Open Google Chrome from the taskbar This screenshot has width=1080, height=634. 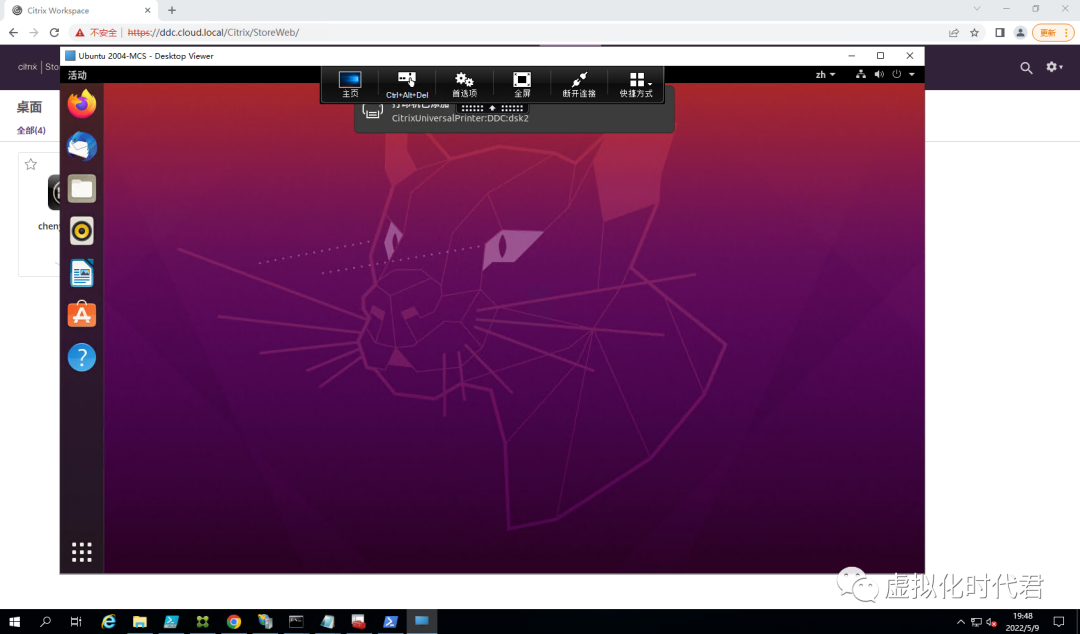[233, 622]
